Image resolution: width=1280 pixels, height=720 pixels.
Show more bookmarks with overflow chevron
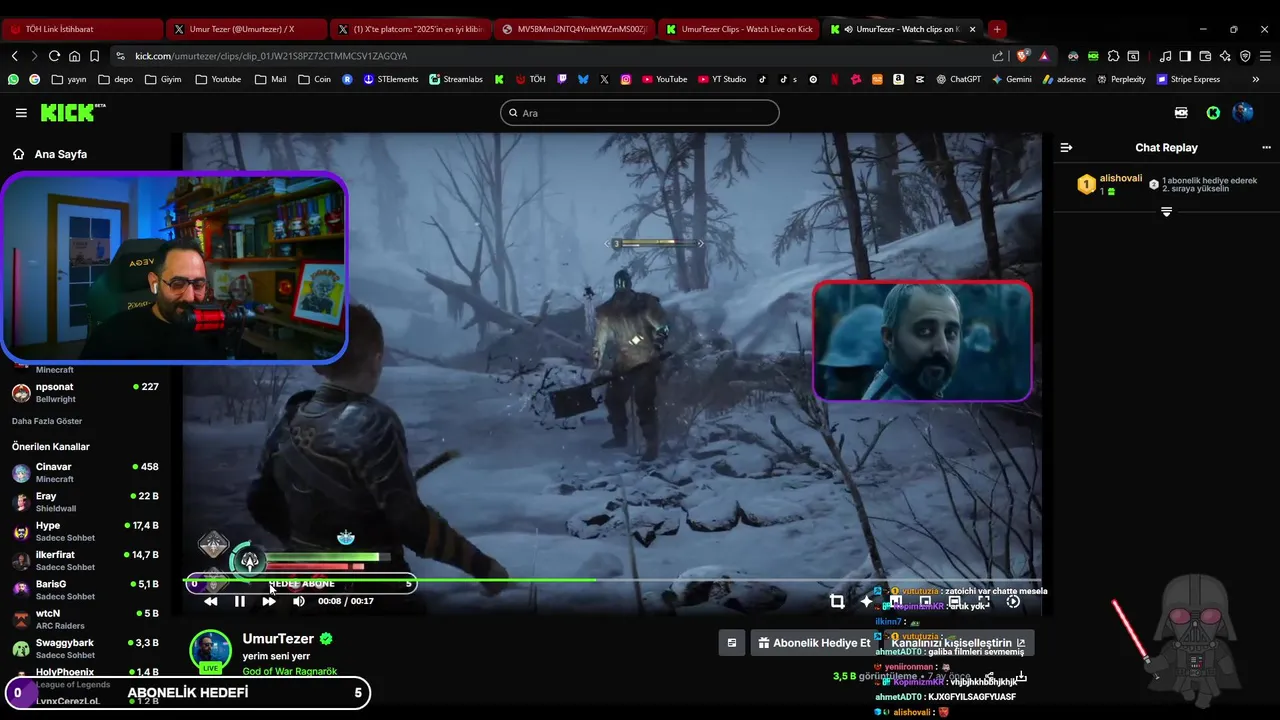(1256, 79)
